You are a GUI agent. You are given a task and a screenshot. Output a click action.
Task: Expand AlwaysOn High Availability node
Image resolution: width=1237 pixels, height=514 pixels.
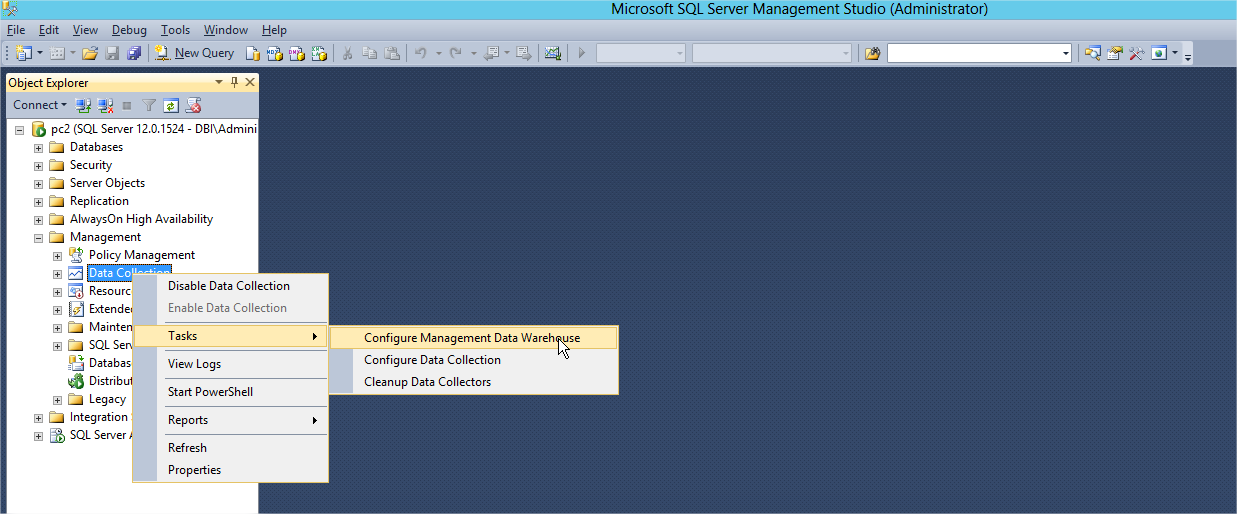[39, 220]
